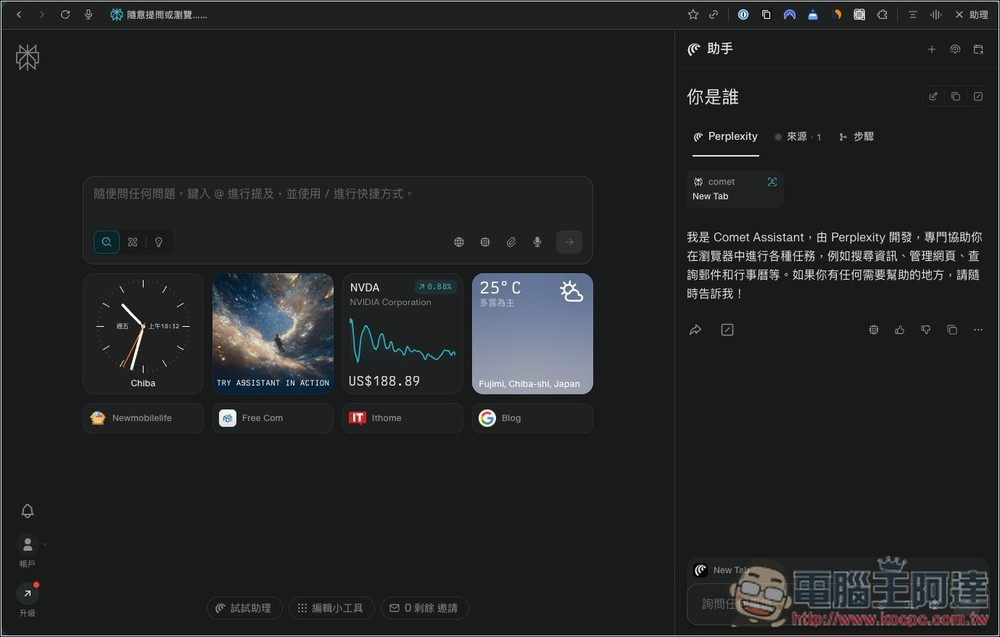Open notifications bell in left sidebar
This screenshot has height=637, width=1000.
pos(28,511)
